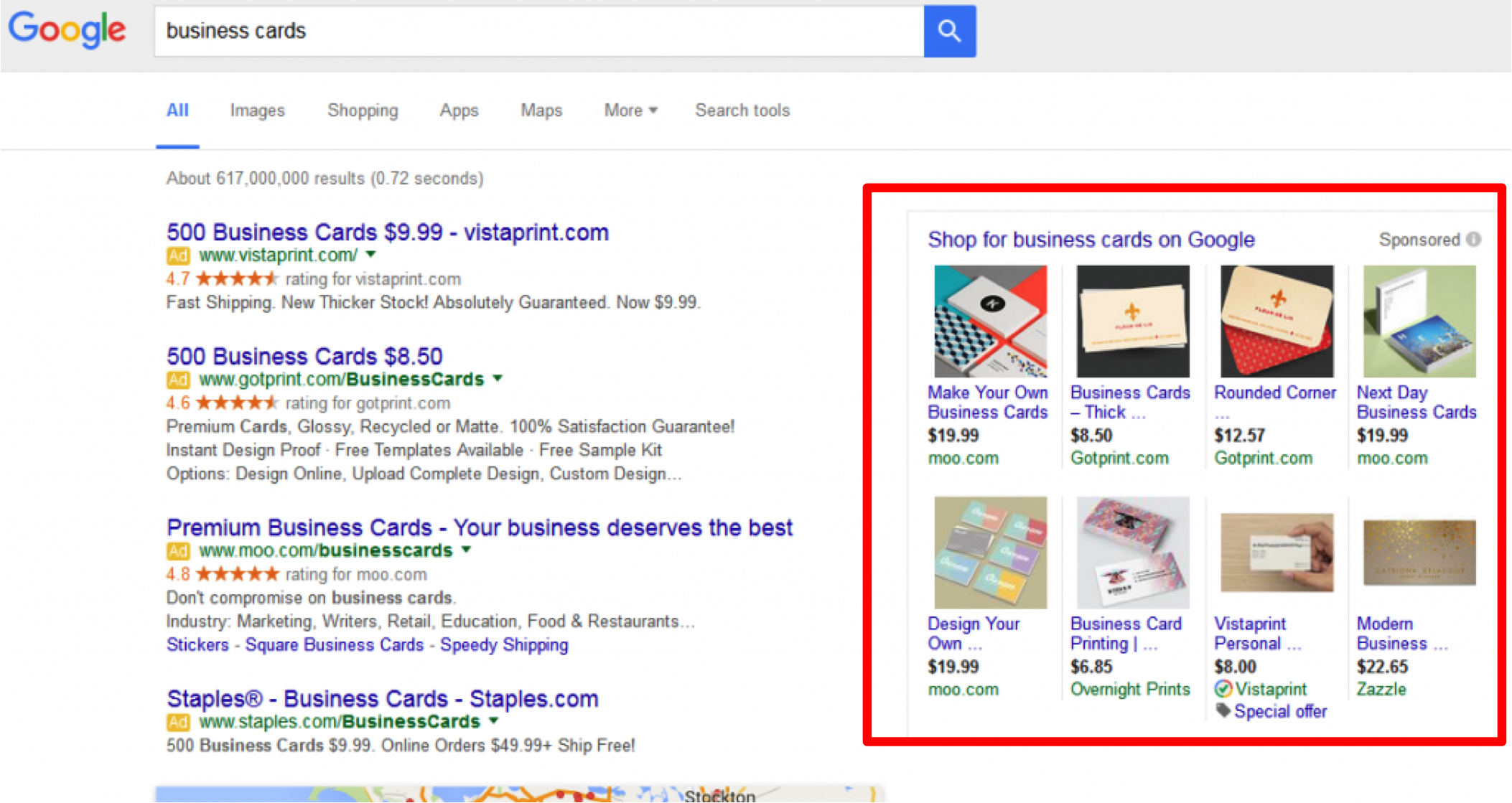The image size is (1512, 803).
Task: Click the Ad badge on the vistaprint result
Action: 178,255
